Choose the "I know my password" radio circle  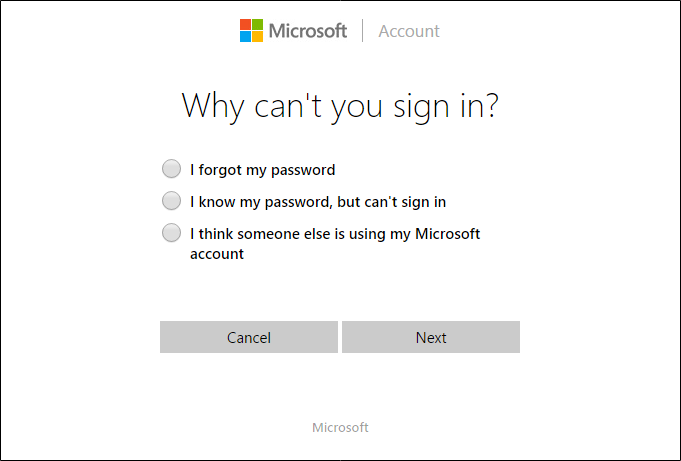pyautogui.click(x=172, y=201)
